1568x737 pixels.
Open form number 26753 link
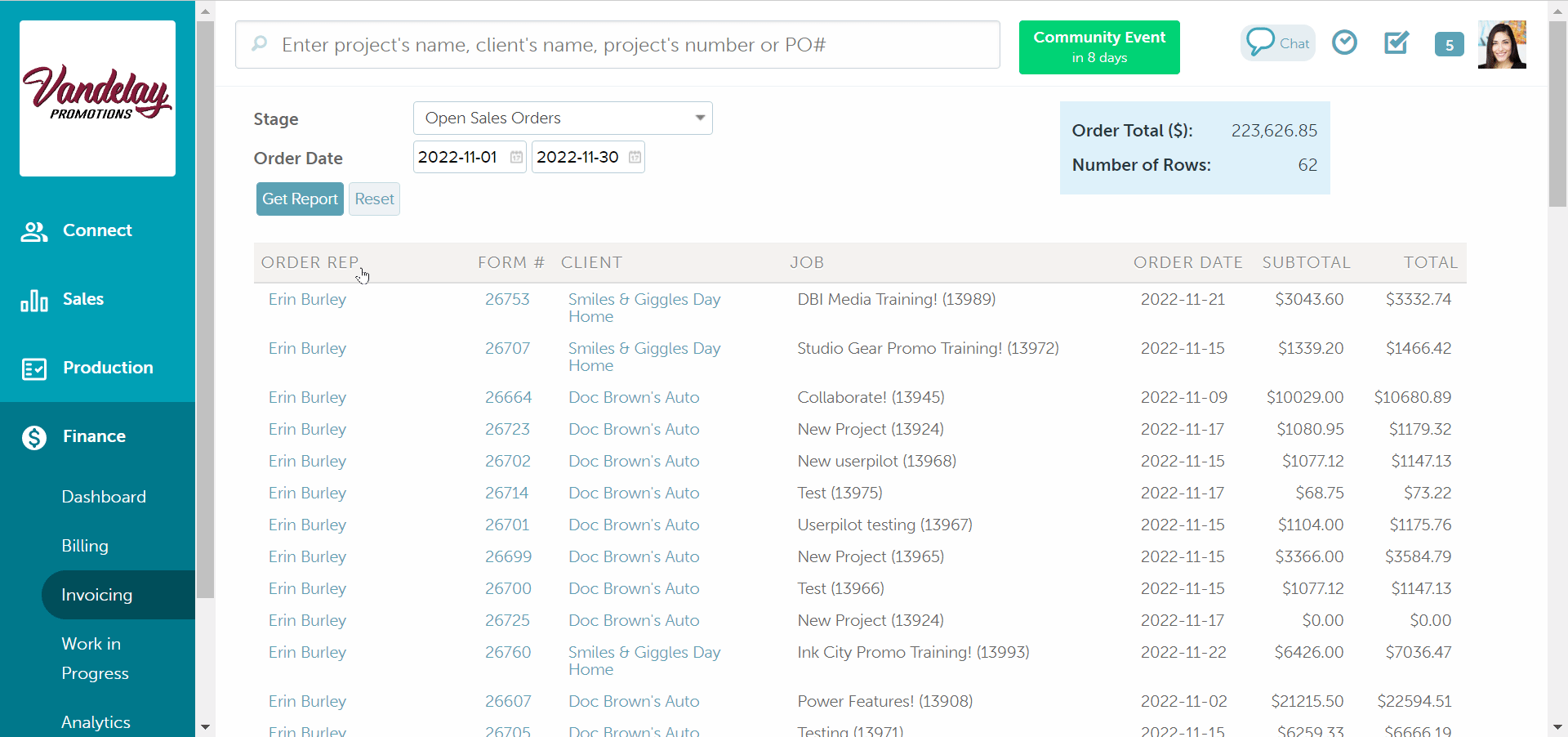point(507,299)
